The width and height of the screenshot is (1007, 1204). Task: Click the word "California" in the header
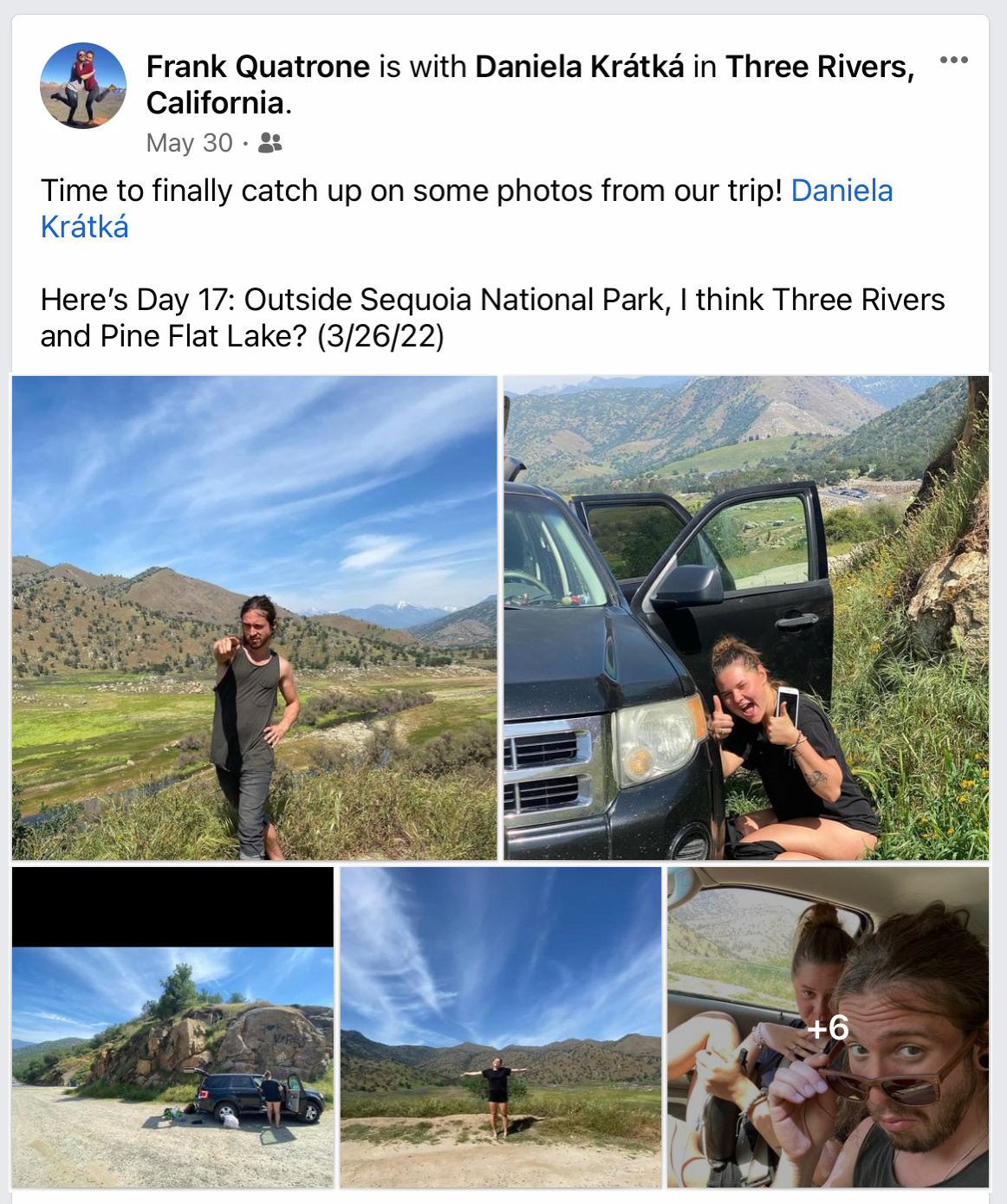point(215,103)
